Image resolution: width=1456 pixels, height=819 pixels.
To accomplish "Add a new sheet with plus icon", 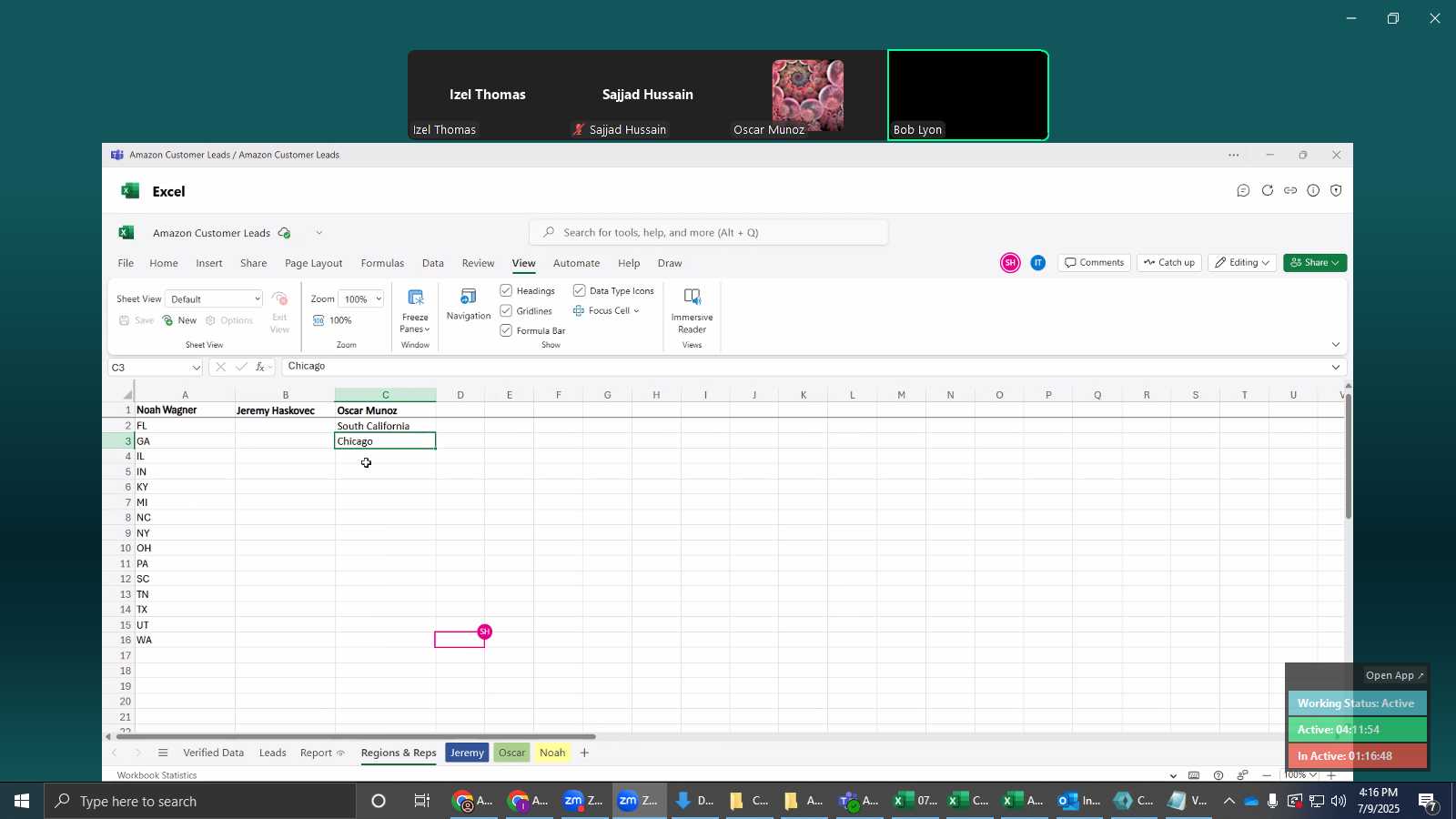I will pos(584,753).
